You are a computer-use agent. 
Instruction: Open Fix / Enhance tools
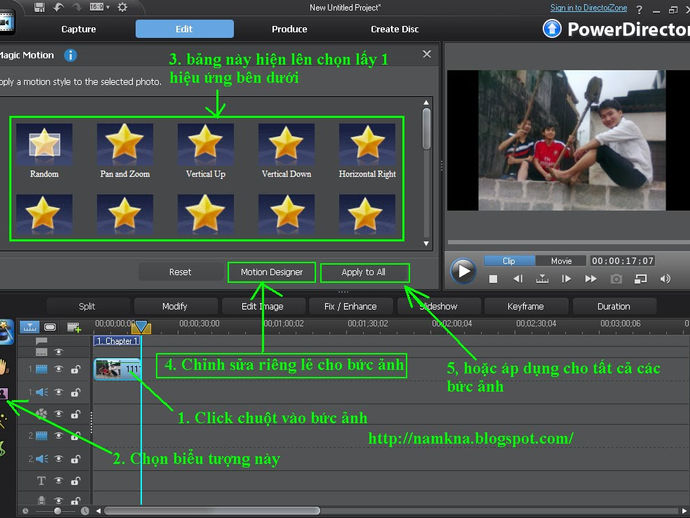click(351, 306)
